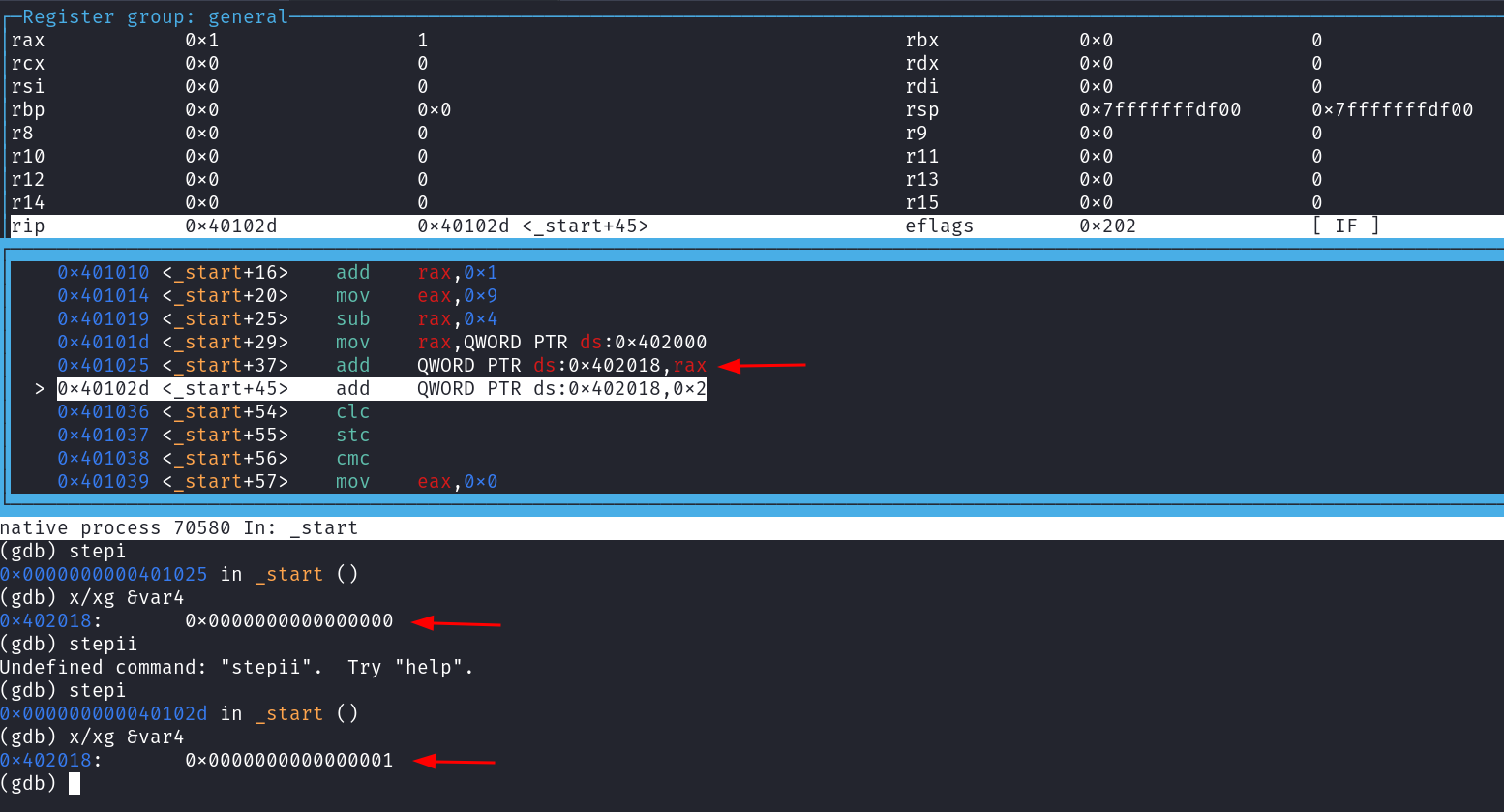Screen dimensions: 1504x812
Task: Click the '>' current-instruction marker in the disassembly
Action: pyautogui.click(x=39, y=389)
